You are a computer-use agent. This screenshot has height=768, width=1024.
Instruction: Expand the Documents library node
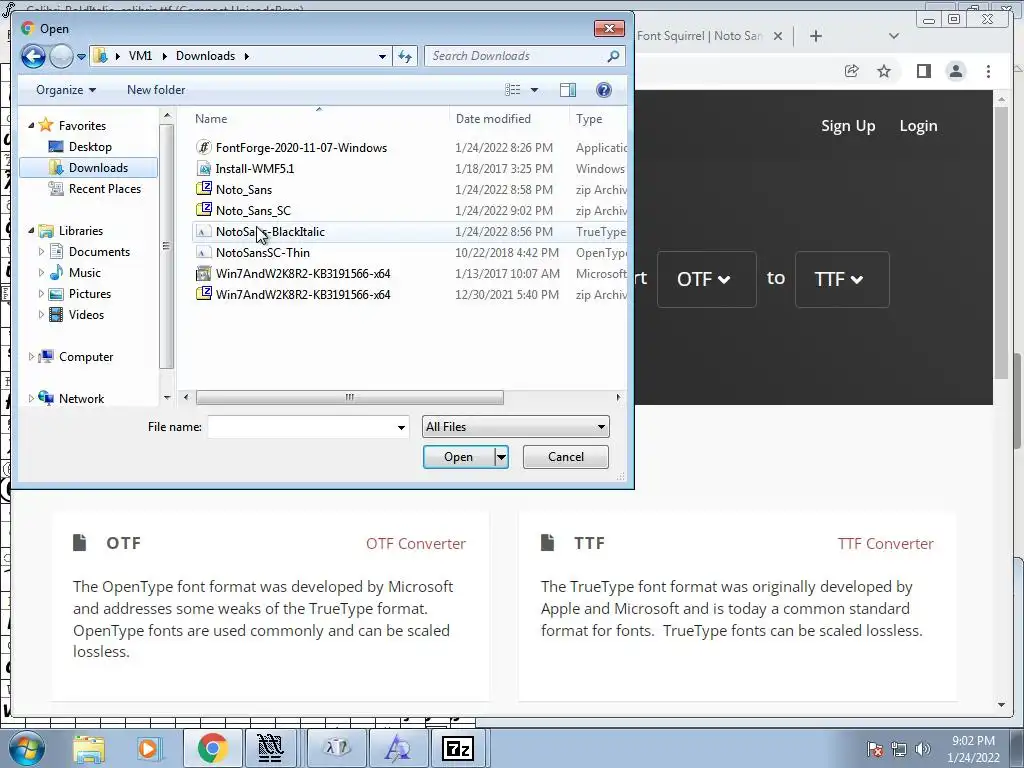coord(41,251)
